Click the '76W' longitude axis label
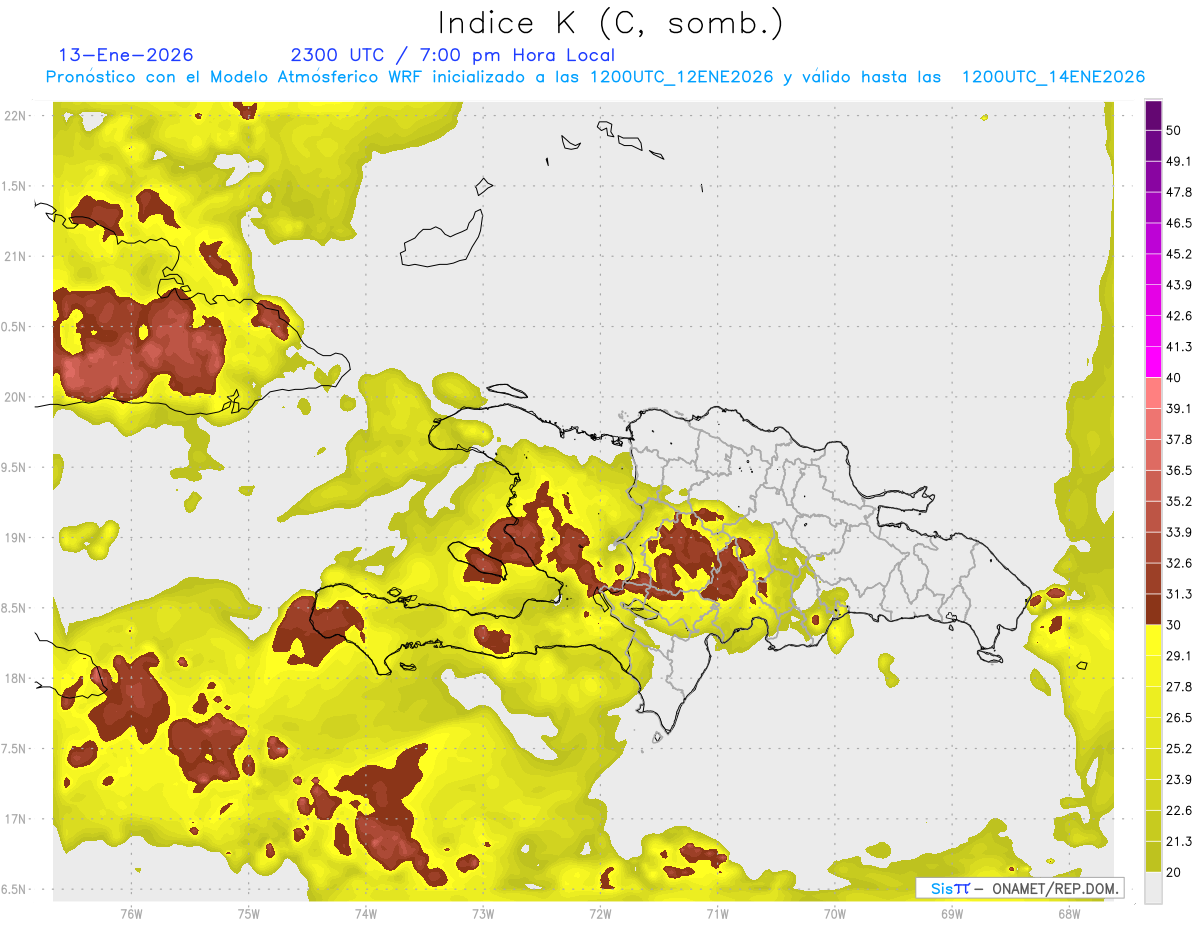1200x927 pixels. click(131, 913)
